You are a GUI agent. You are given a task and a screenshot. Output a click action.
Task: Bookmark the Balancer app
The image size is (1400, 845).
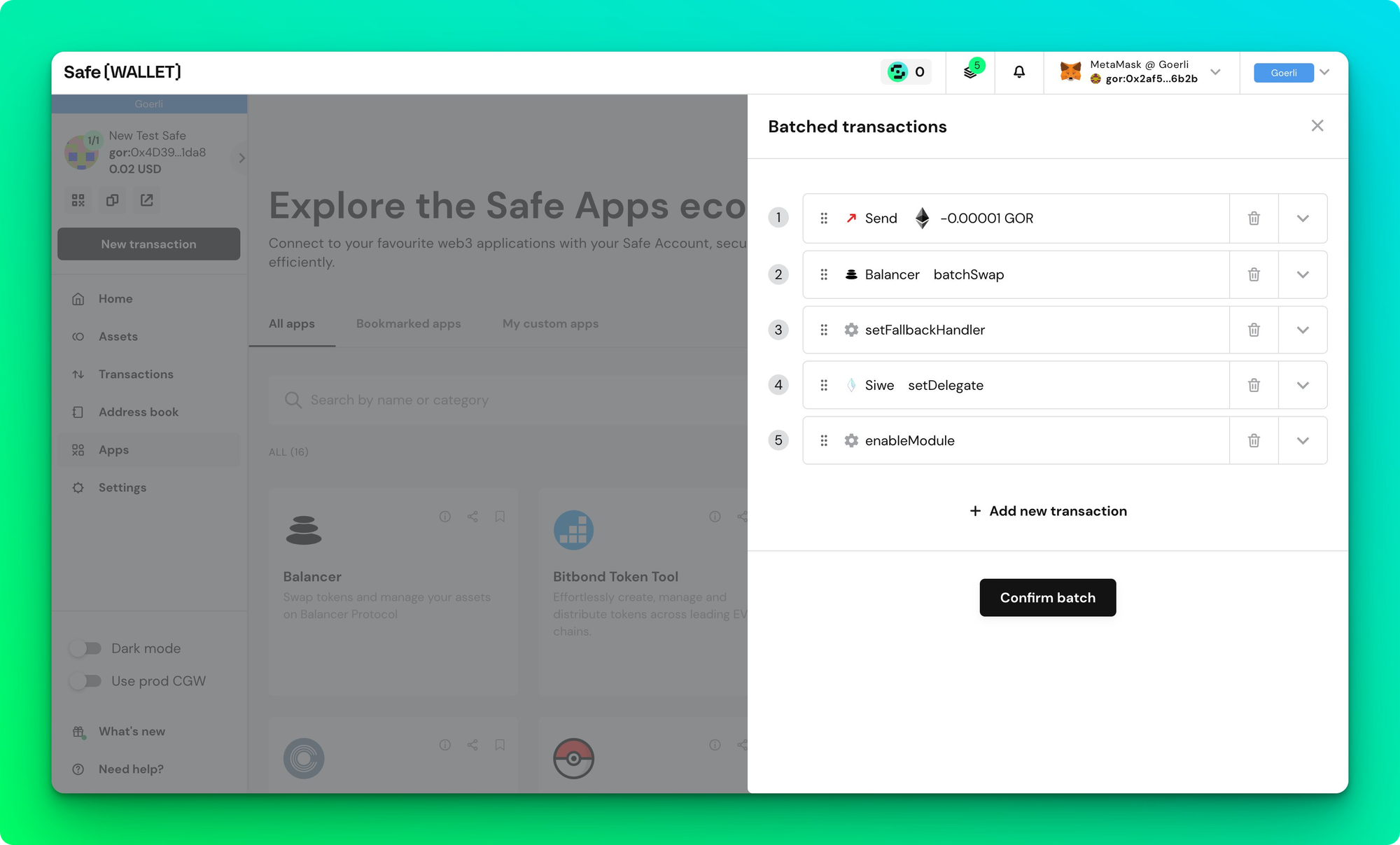tap(500, 517)
